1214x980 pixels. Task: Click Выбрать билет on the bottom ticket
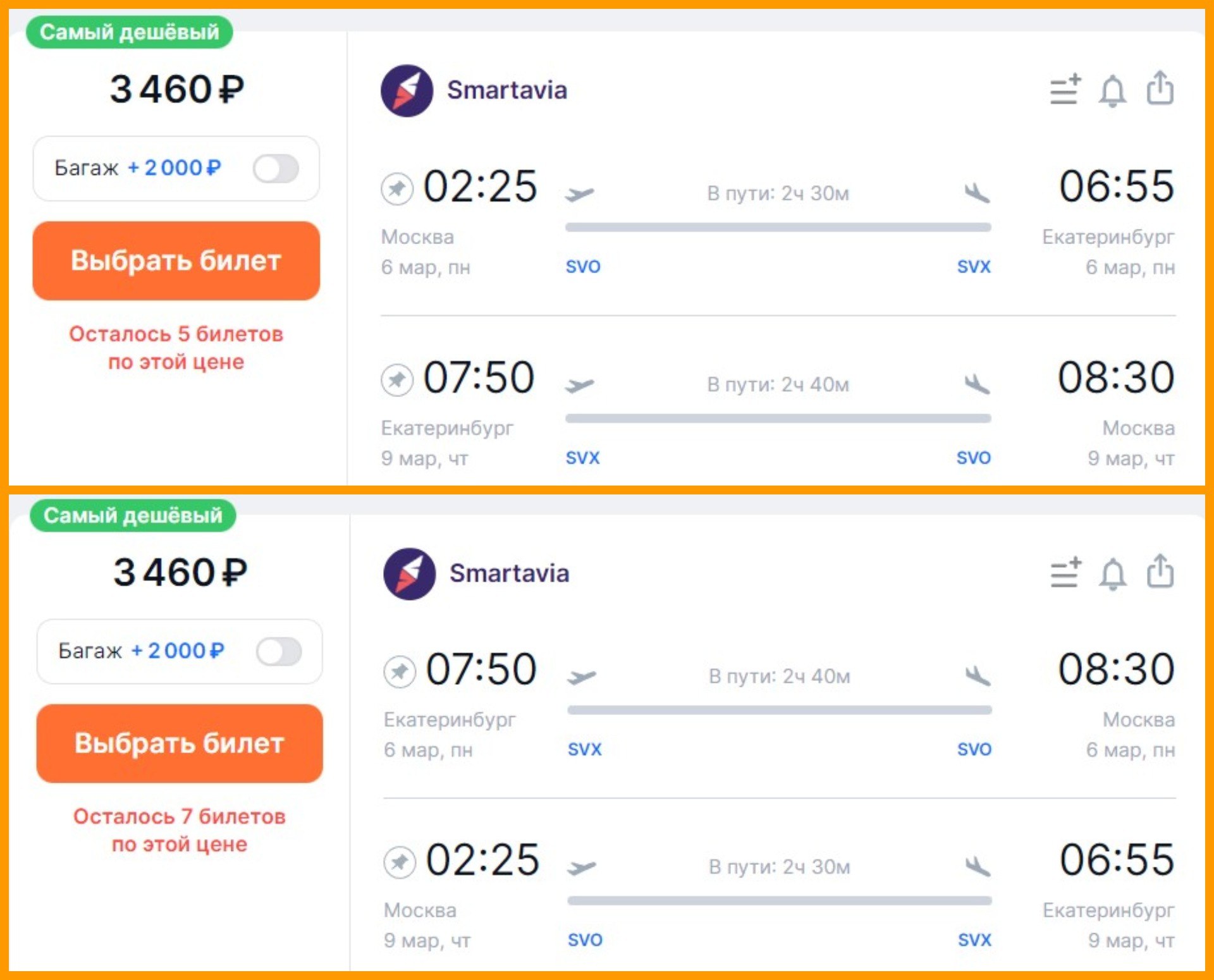click(180, 743)
